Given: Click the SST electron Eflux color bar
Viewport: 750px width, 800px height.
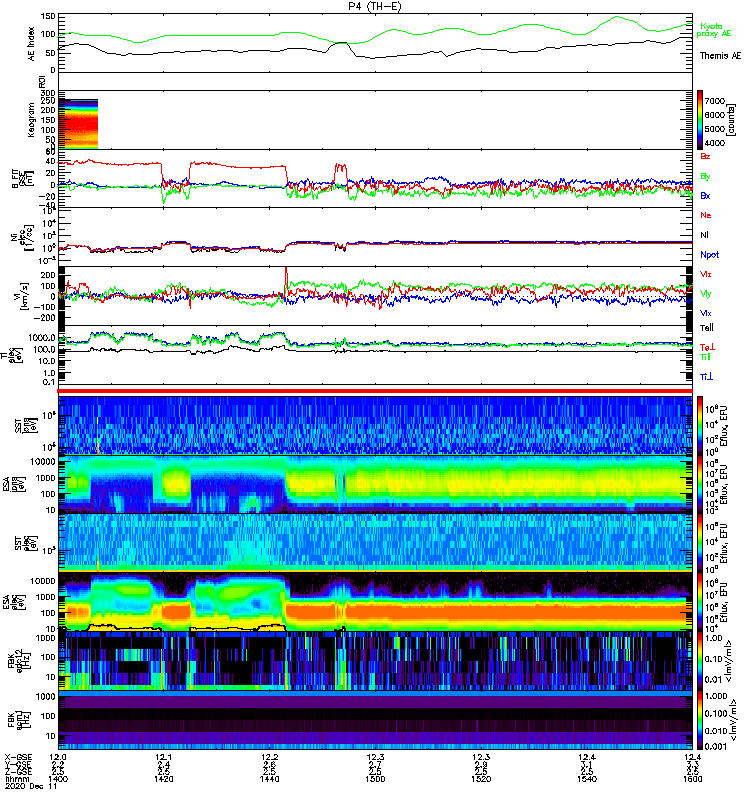Looking at the screenshot, I should pos(700,543).
